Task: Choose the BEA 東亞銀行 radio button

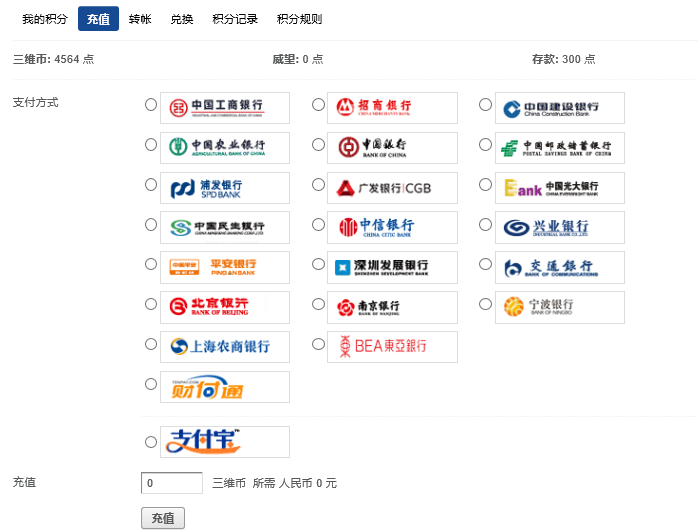Action: pos(318,344)
